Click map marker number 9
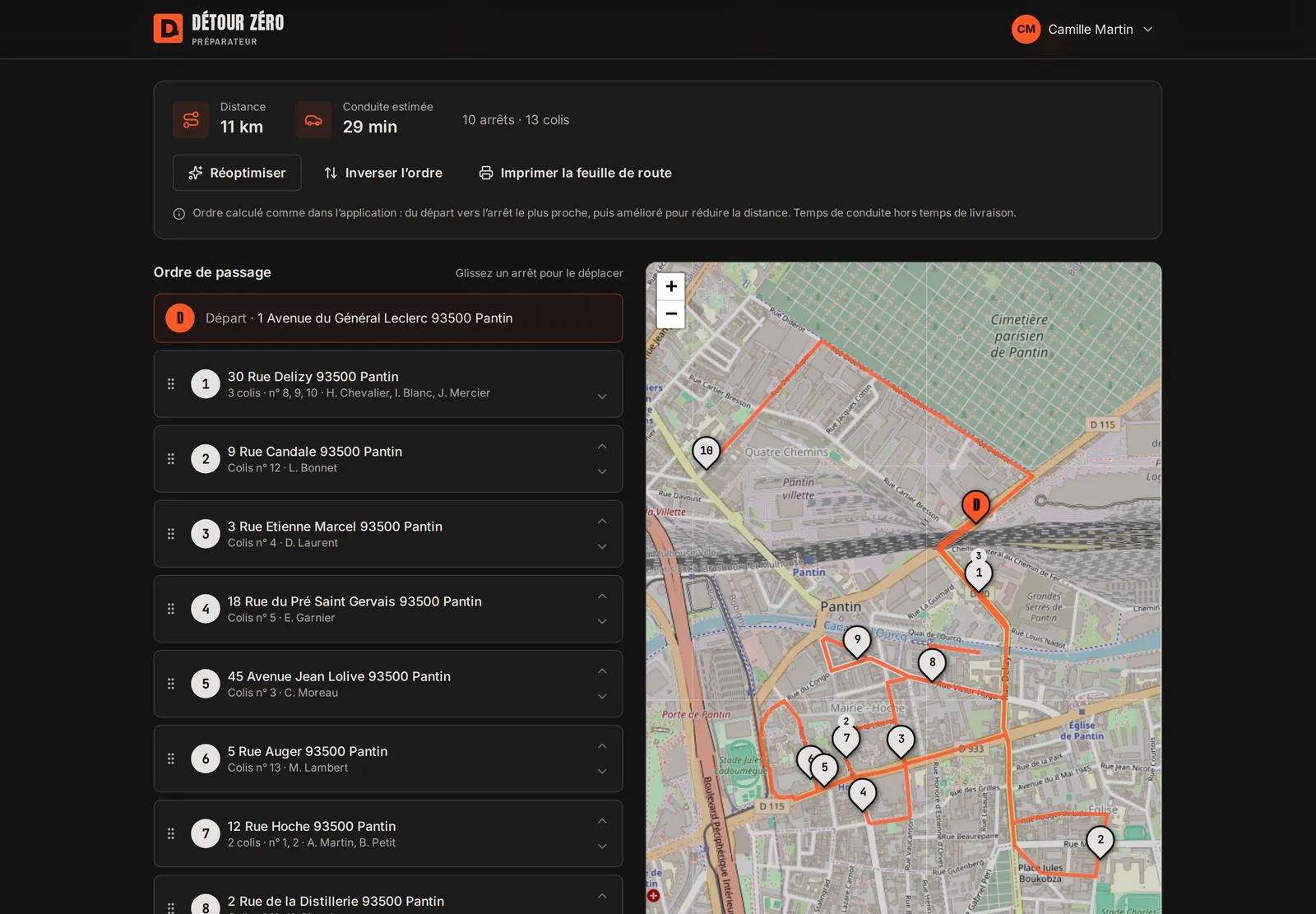This screenshot has height=914, width=1316. 857,641
